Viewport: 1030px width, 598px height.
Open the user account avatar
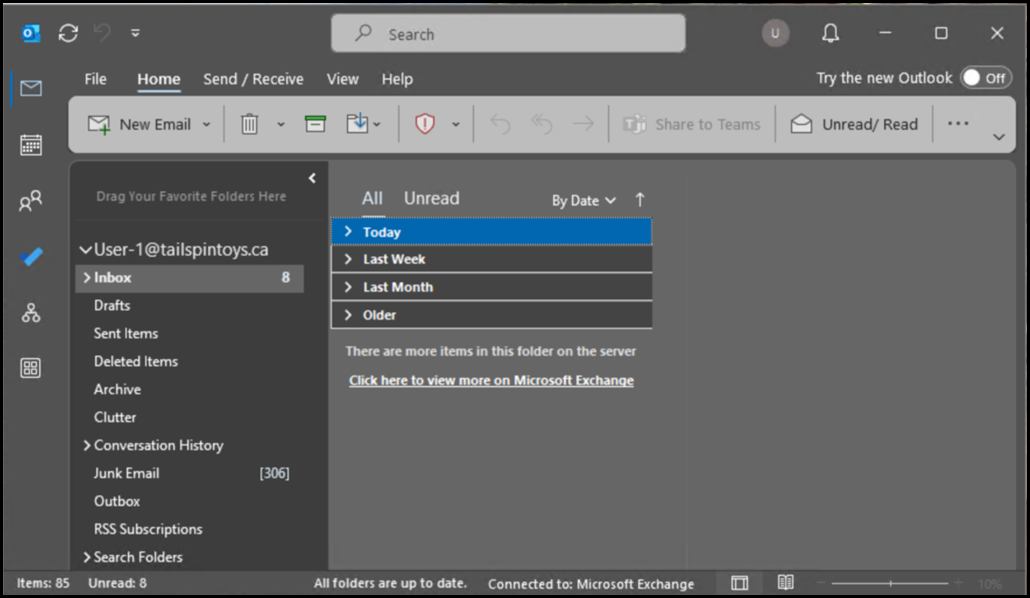tap(775, 33)
